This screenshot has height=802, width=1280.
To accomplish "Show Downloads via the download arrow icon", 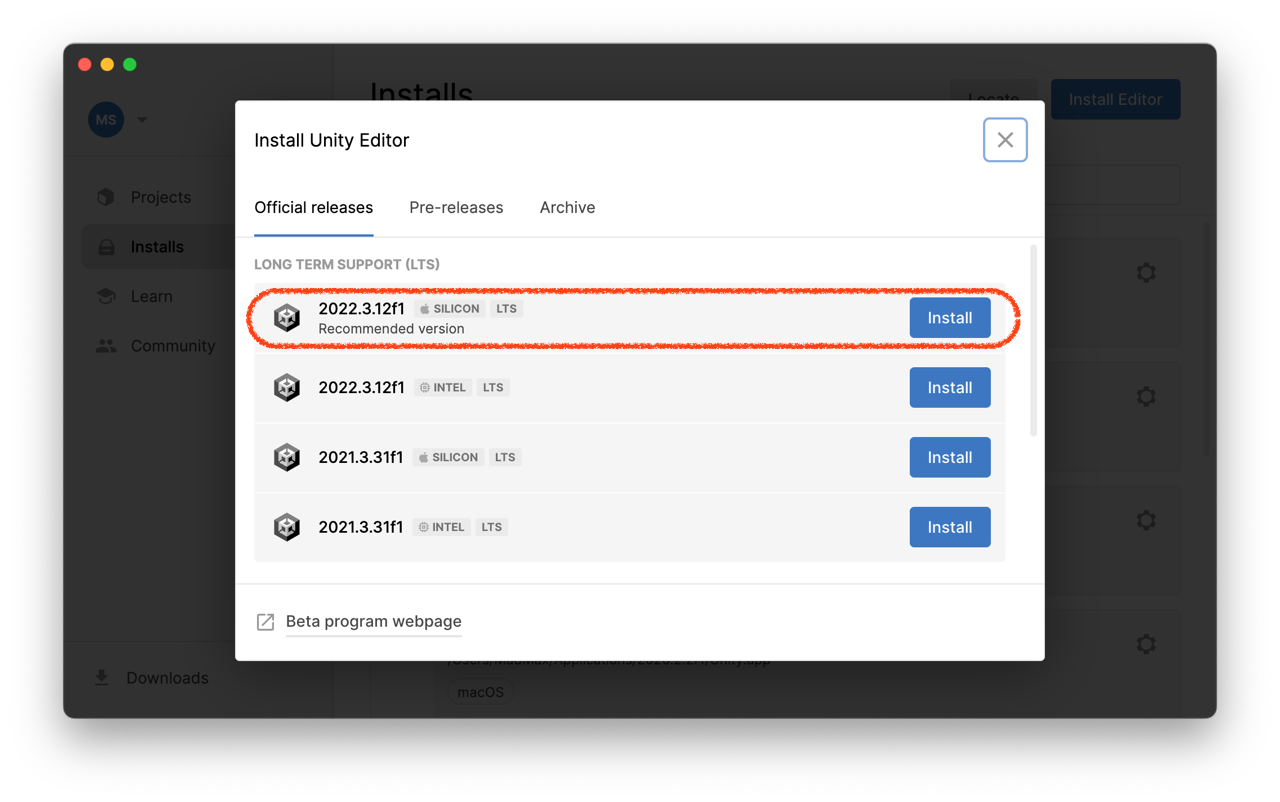I will point(102,678).
